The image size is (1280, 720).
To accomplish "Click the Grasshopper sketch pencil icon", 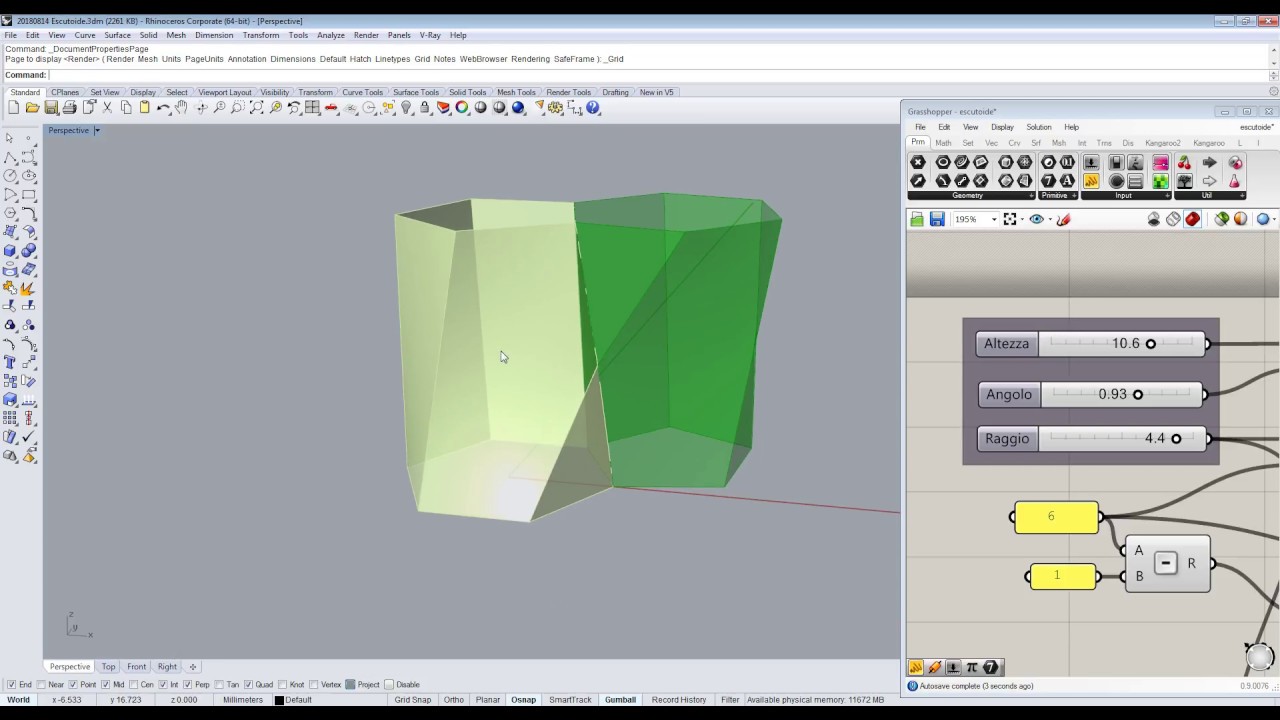I will pyautogui.click(x=1063, y=219).
